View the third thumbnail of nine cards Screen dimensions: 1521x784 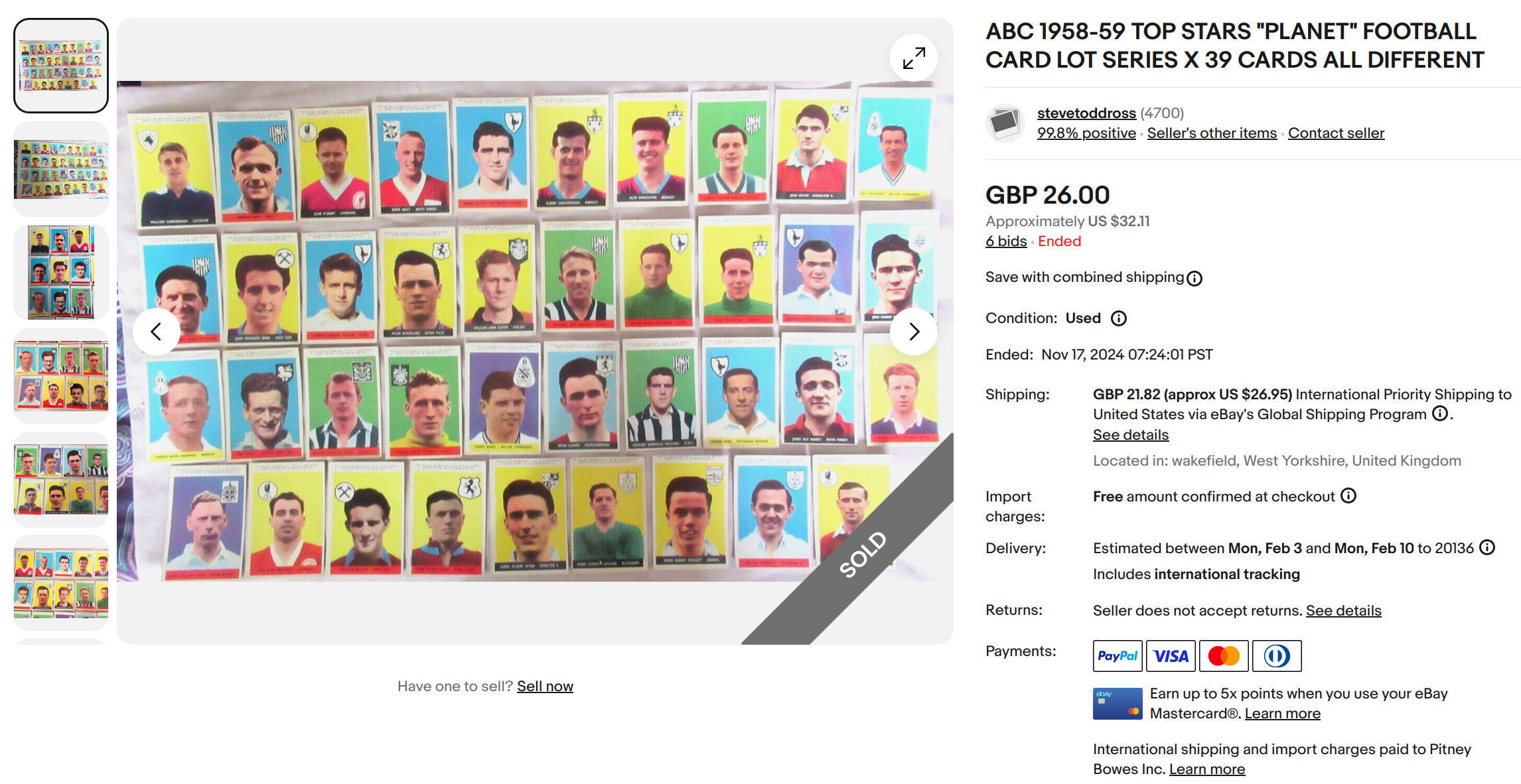(61, 273)
